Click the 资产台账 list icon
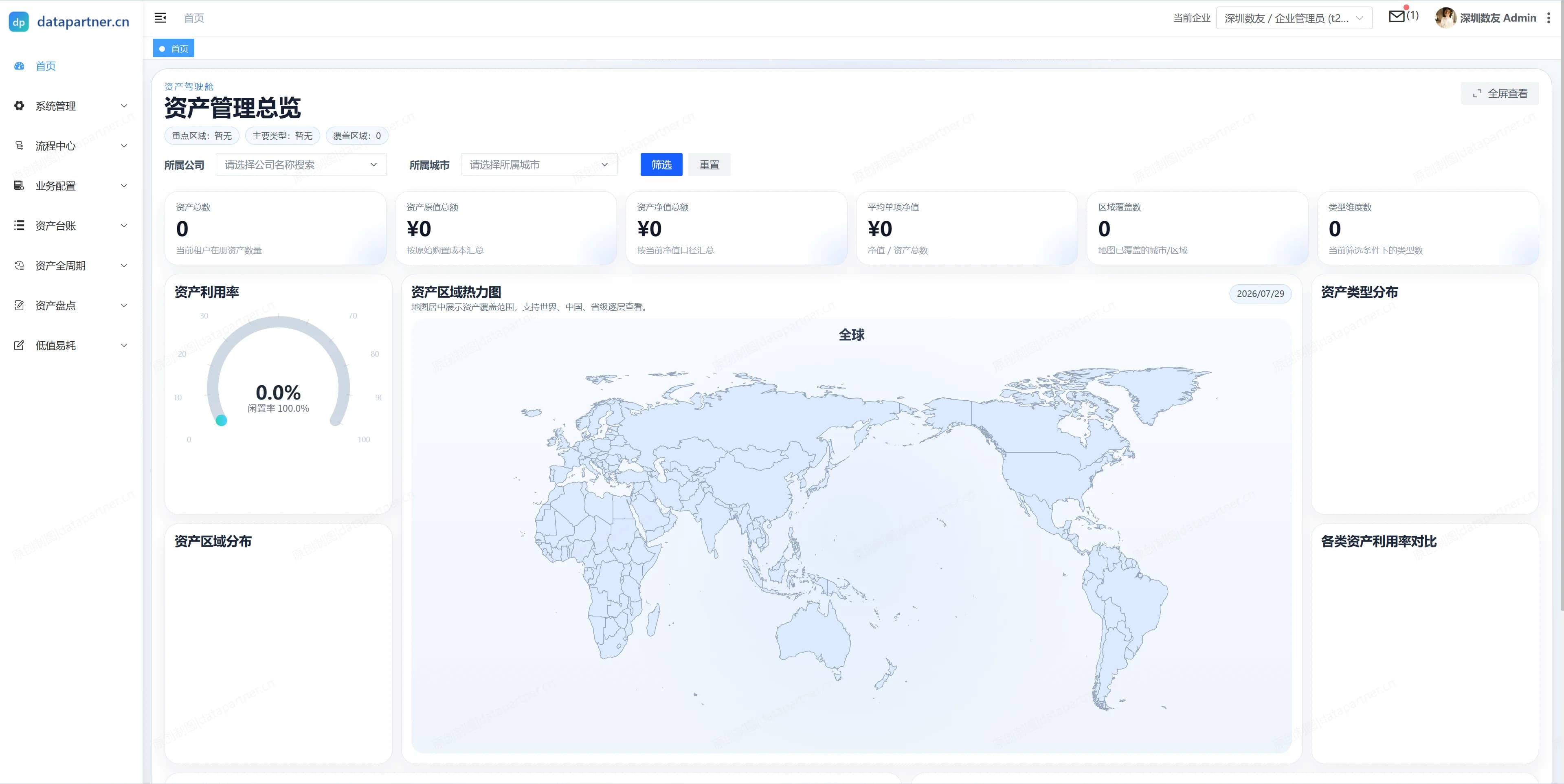The height and width of the screenshot is (784, 1564). pyautogui.click(x=20, y=225)
